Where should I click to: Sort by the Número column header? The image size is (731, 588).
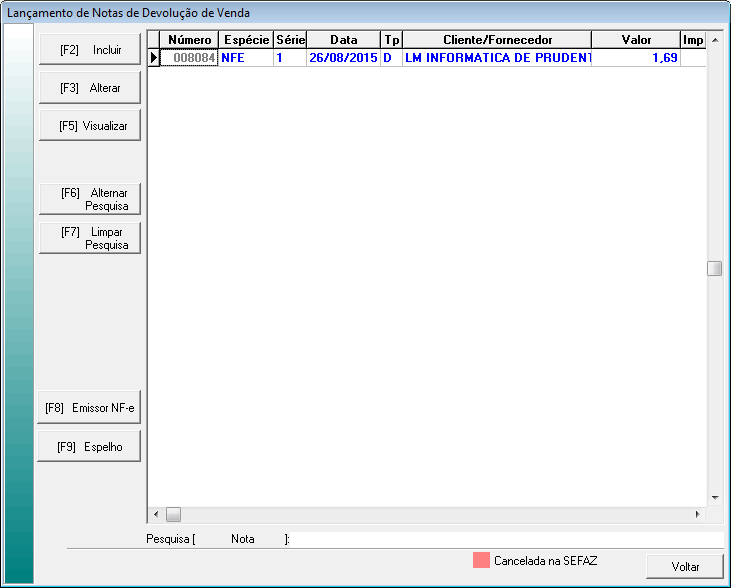tap(189, 40)
